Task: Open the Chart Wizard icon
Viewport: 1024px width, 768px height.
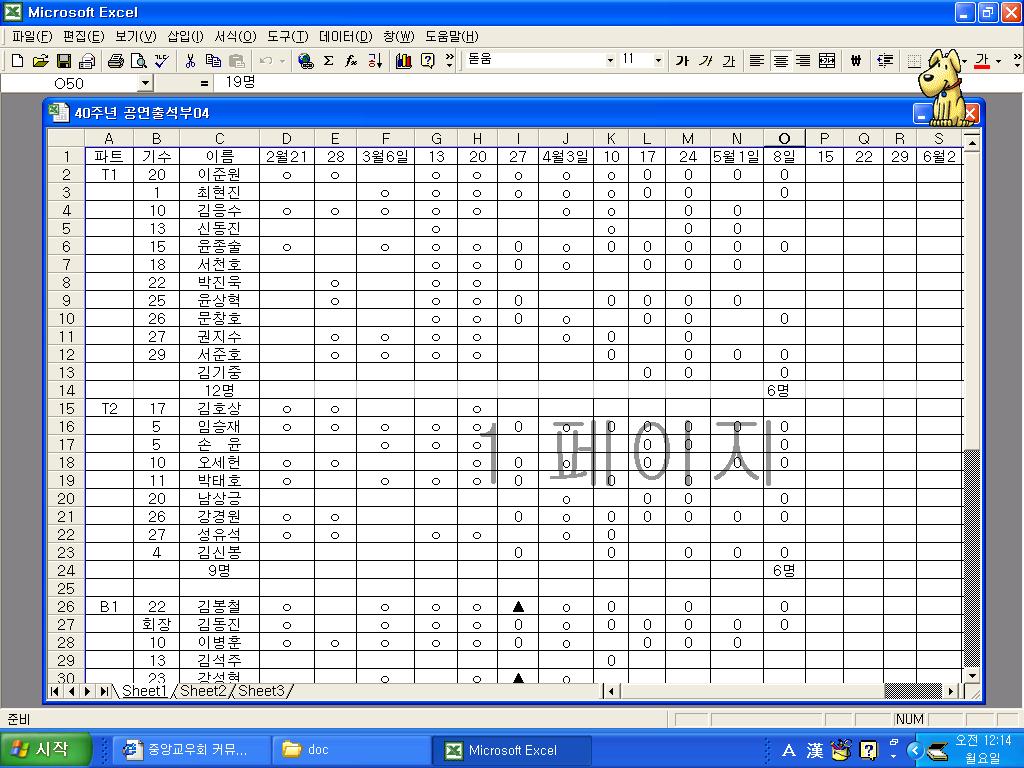Action: click(x=404, y=61)
